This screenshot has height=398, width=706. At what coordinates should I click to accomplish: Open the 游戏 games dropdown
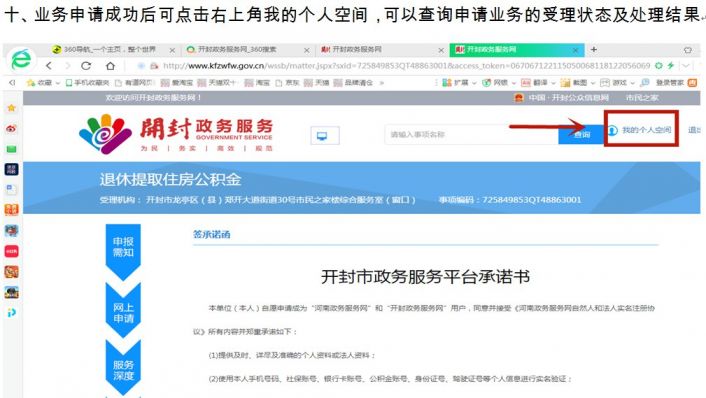point(617,83)
